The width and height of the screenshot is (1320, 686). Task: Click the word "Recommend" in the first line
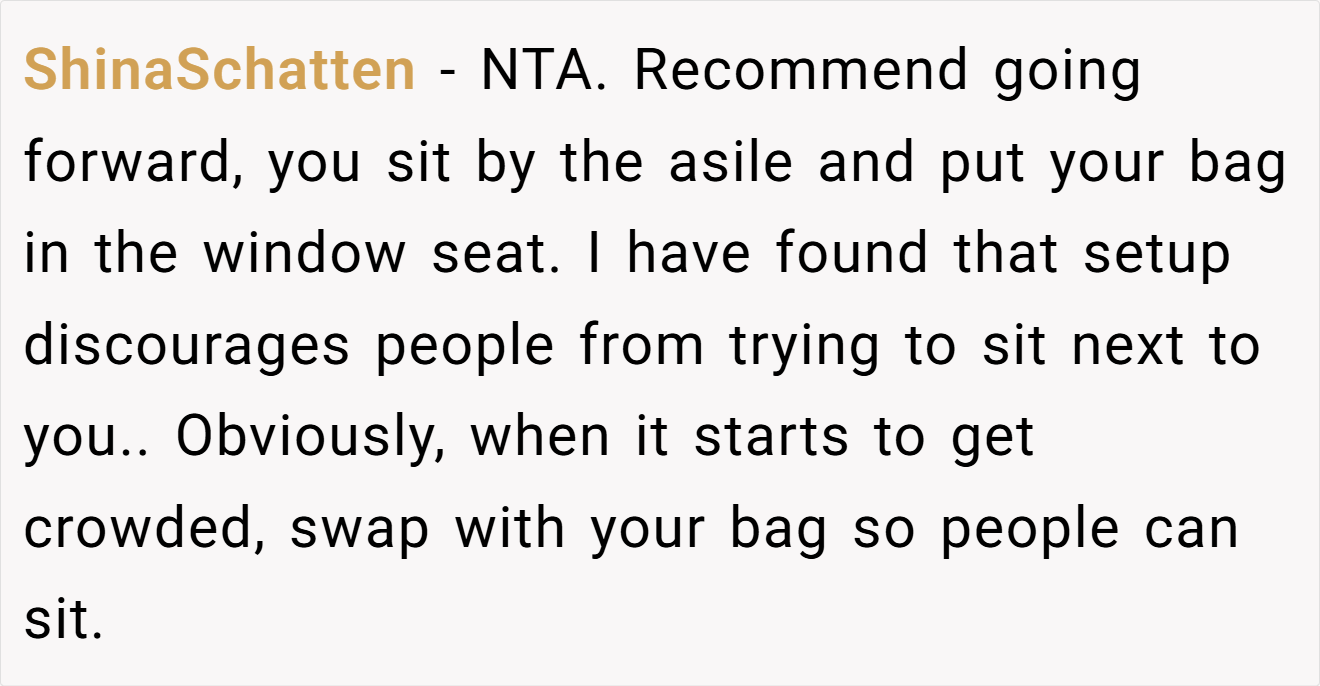[801, 70]
